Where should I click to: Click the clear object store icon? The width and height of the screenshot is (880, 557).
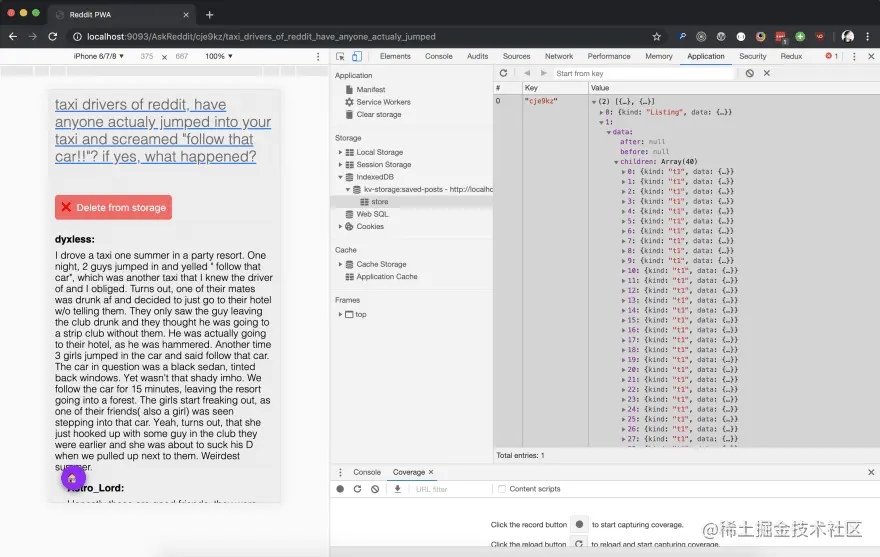pos(749,73)
